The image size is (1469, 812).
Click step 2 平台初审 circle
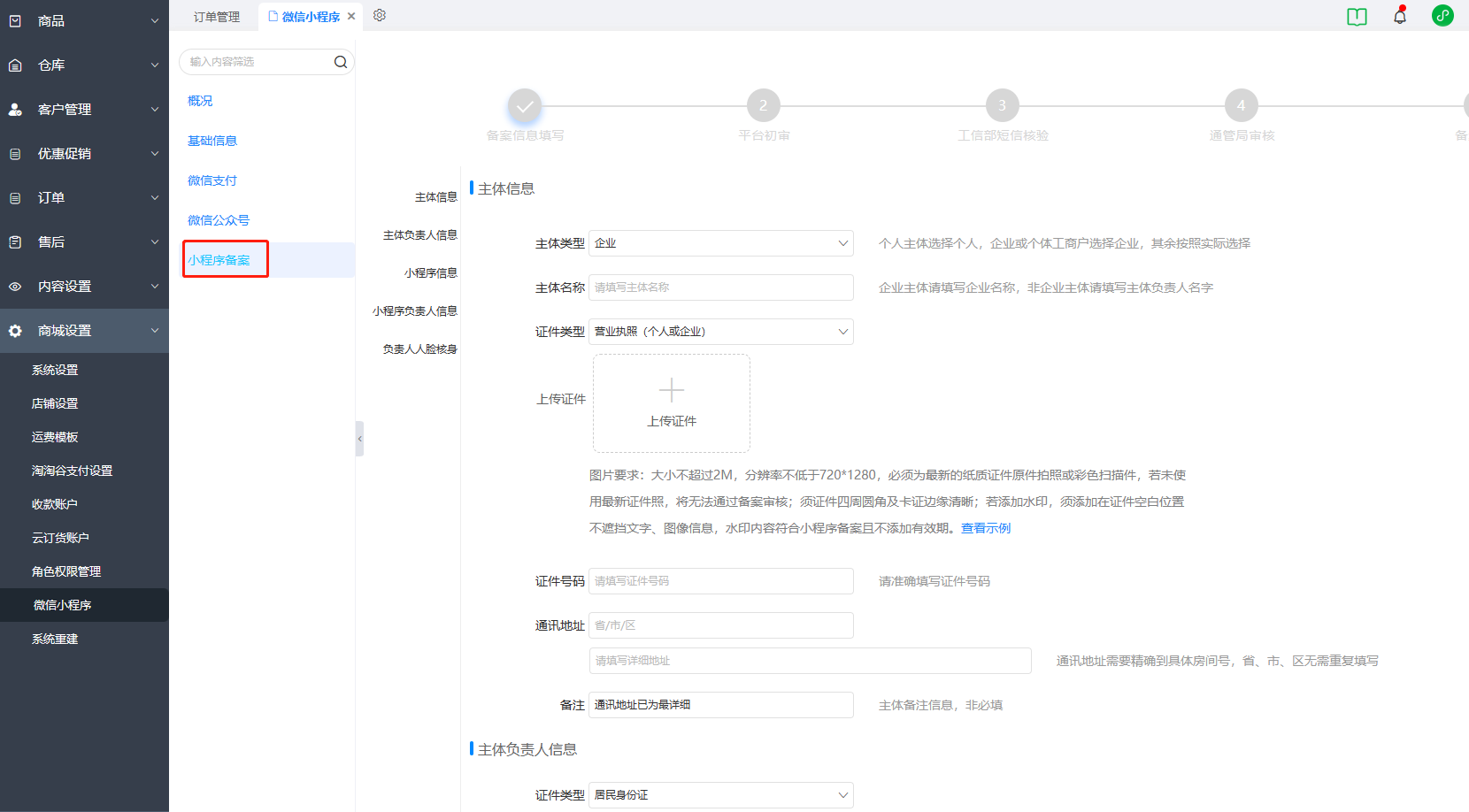(x=764, y=105)
